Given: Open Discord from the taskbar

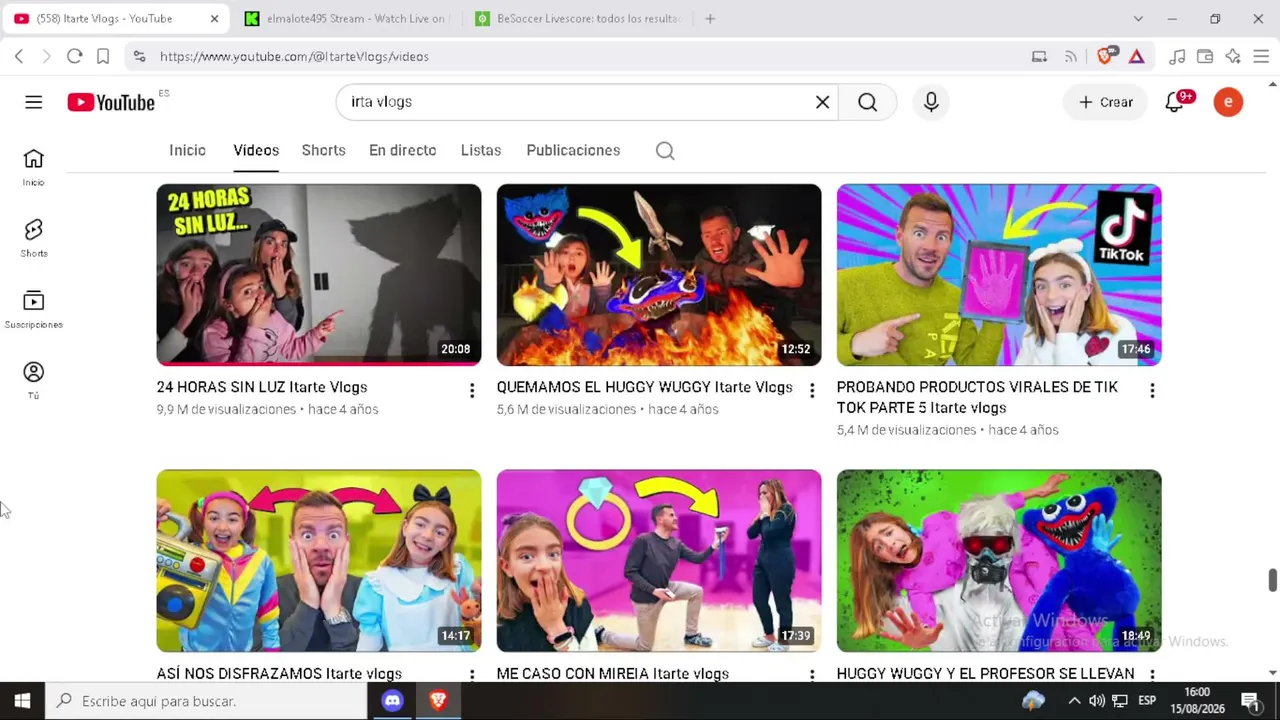Looking at the screenshot, I should pyautogui.click(x=392, y=701).
